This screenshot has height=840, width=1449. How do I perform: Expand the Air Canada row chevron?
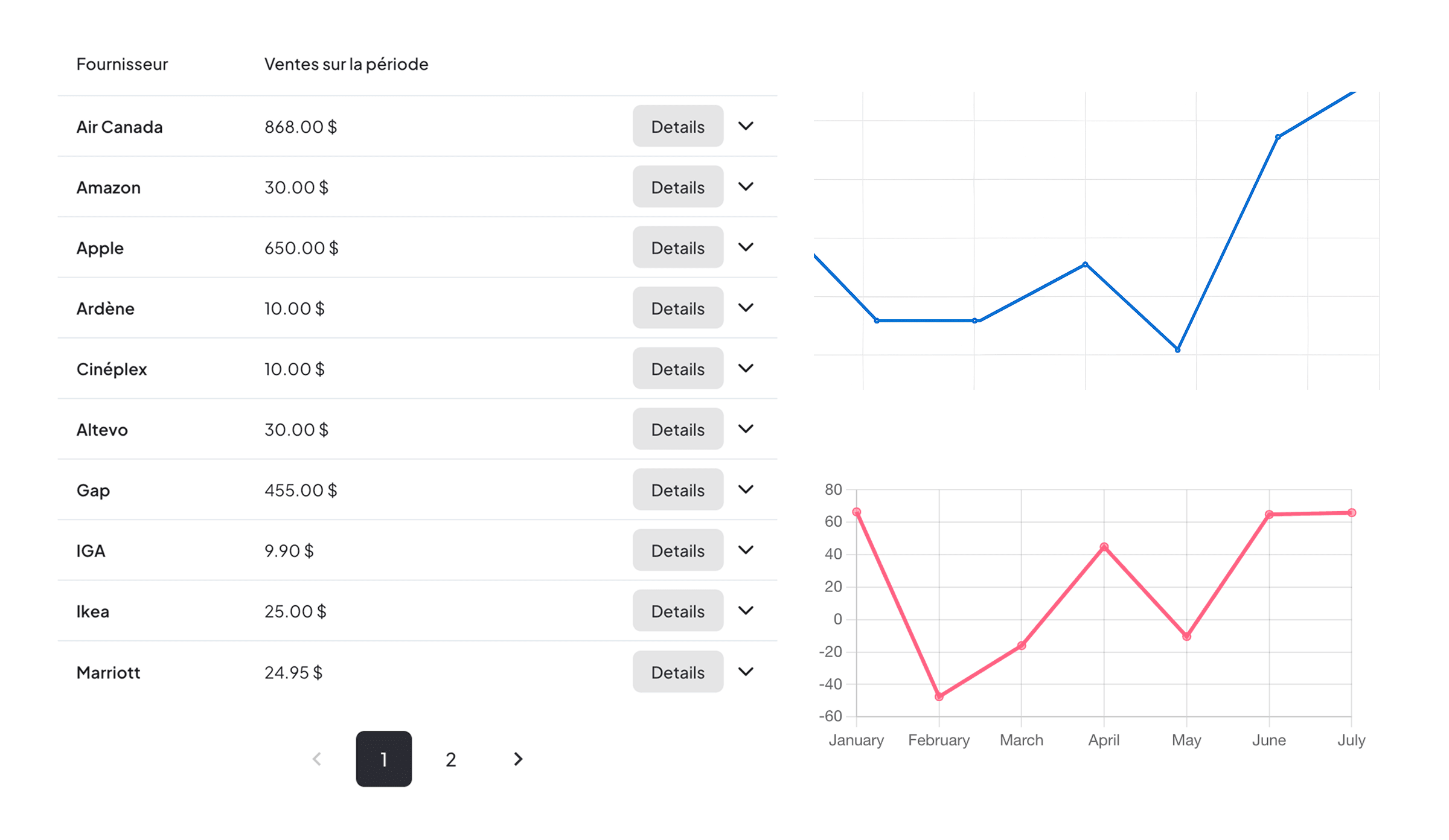coord(746,126)
